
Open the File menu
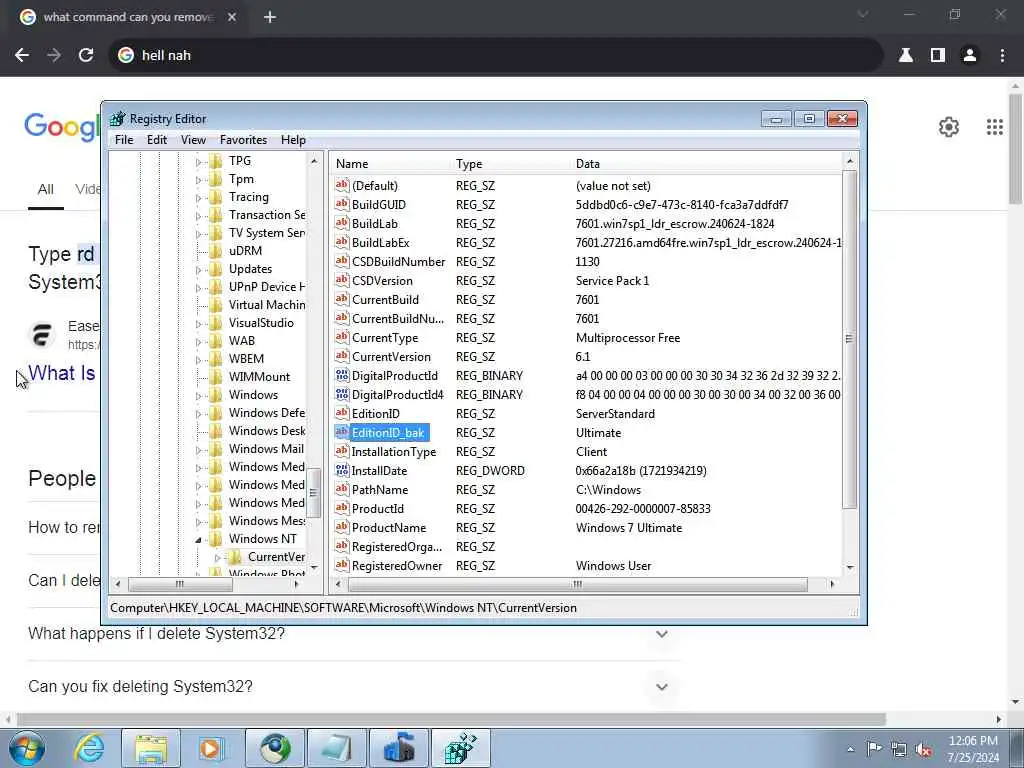pyautogui.click(x=124, y=140)
